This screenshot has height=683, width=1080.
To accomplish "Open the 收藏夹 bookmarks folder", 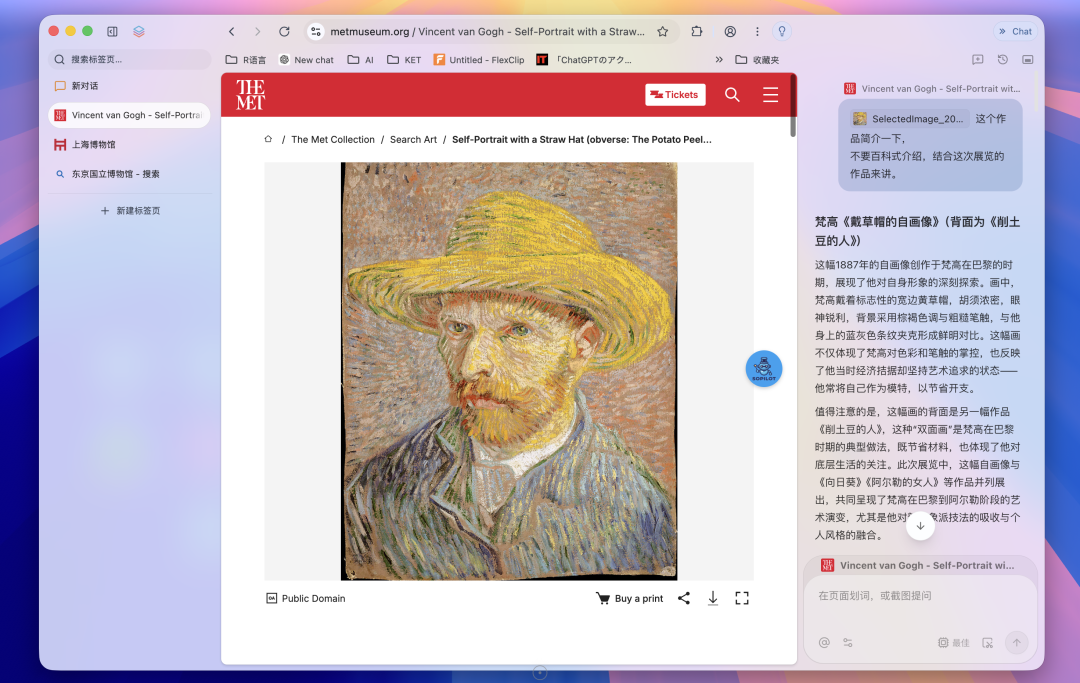I will 758,60.
